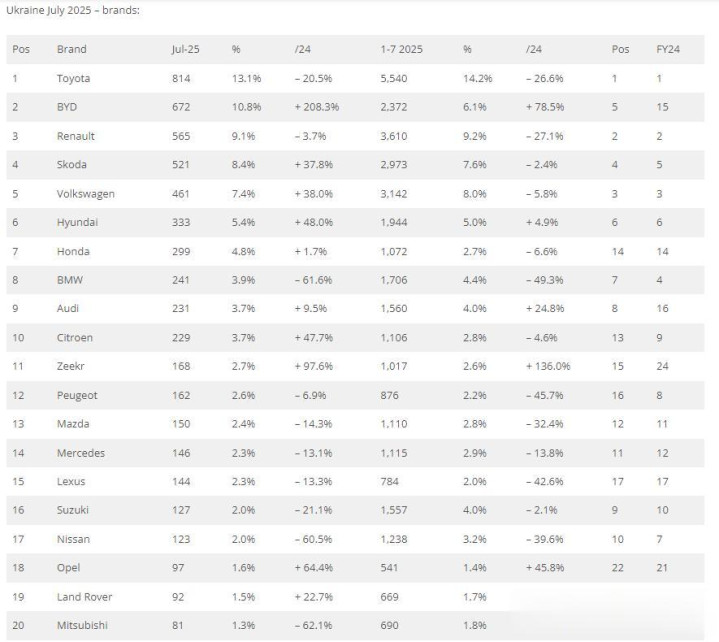Select Honda's July sales value 299
The height and width of the screenshot is (642, 719).
tap(181, 251)
